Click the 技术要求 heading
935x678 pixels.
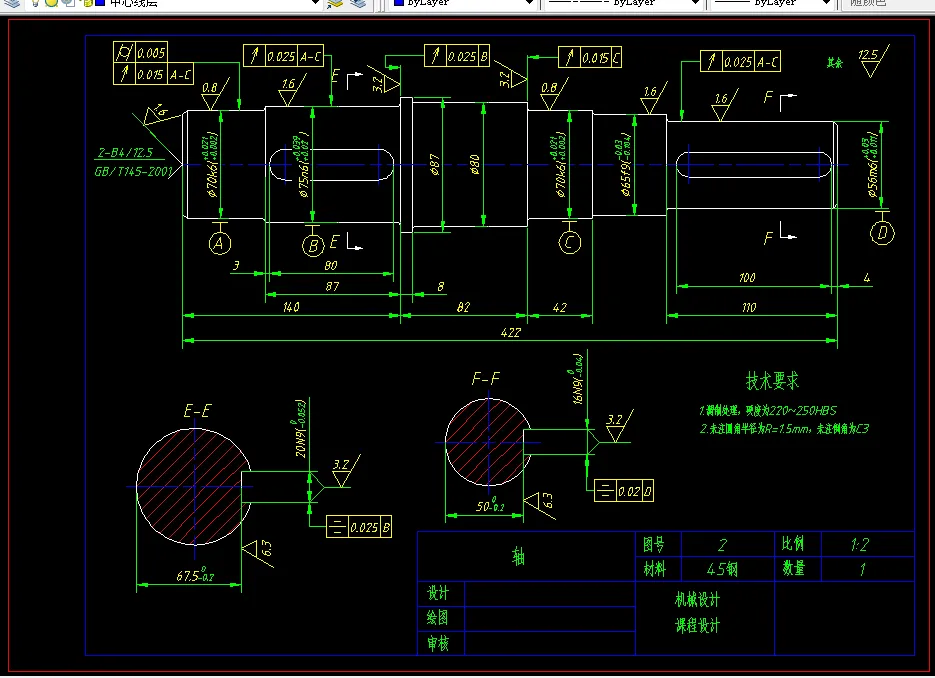tap(772, 380)
